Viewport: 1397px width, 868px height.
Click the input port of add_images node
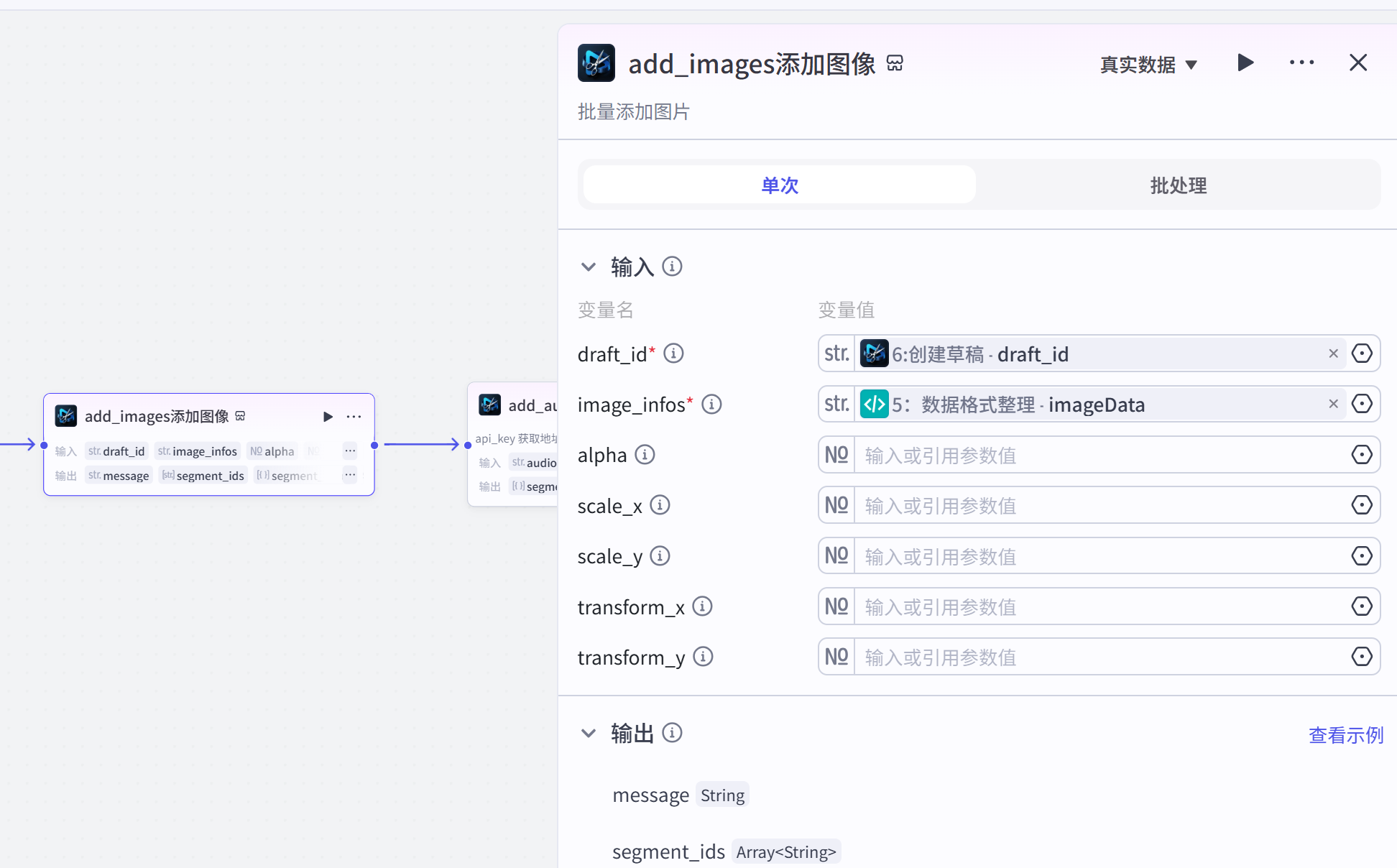[44, 445]
